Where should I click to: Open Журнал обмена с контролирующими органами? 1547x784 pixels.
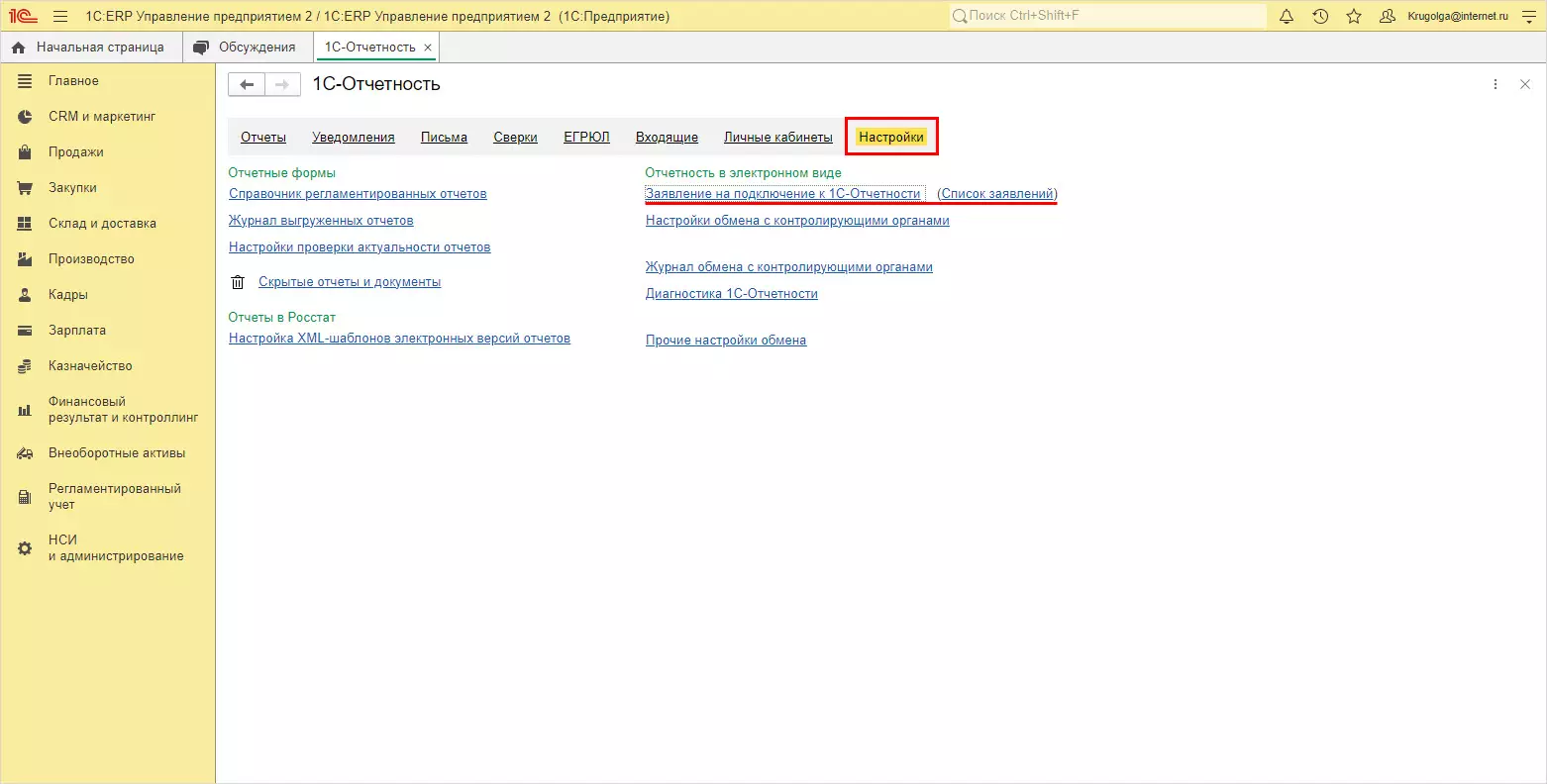pyautogui.click(x=789, y=267)
